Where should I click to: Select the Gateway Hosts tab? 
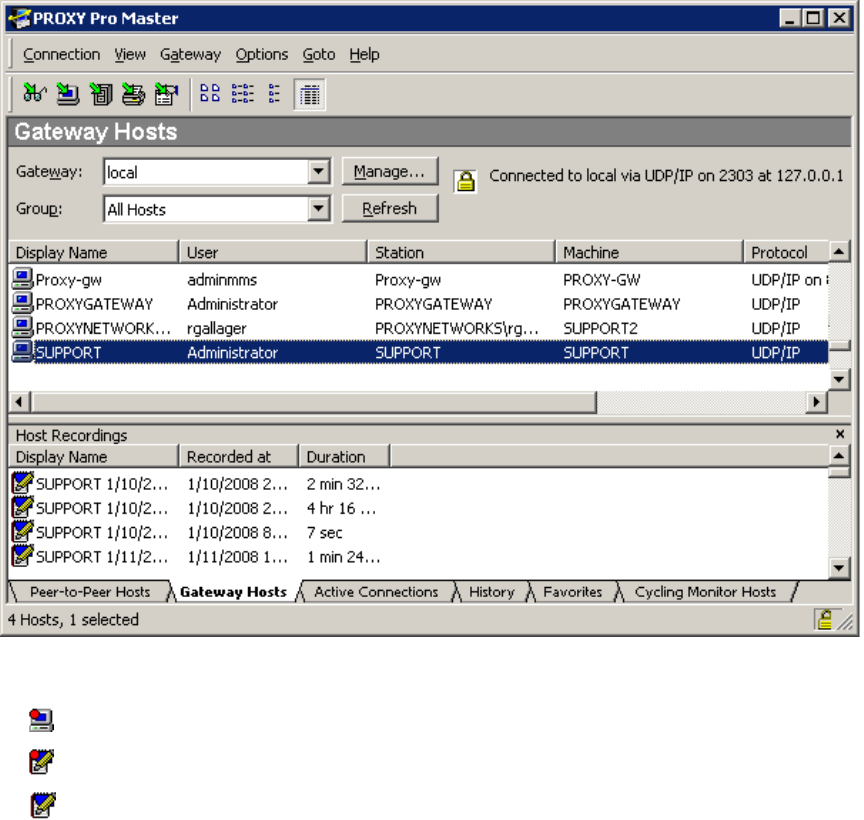tap(233, 592)
